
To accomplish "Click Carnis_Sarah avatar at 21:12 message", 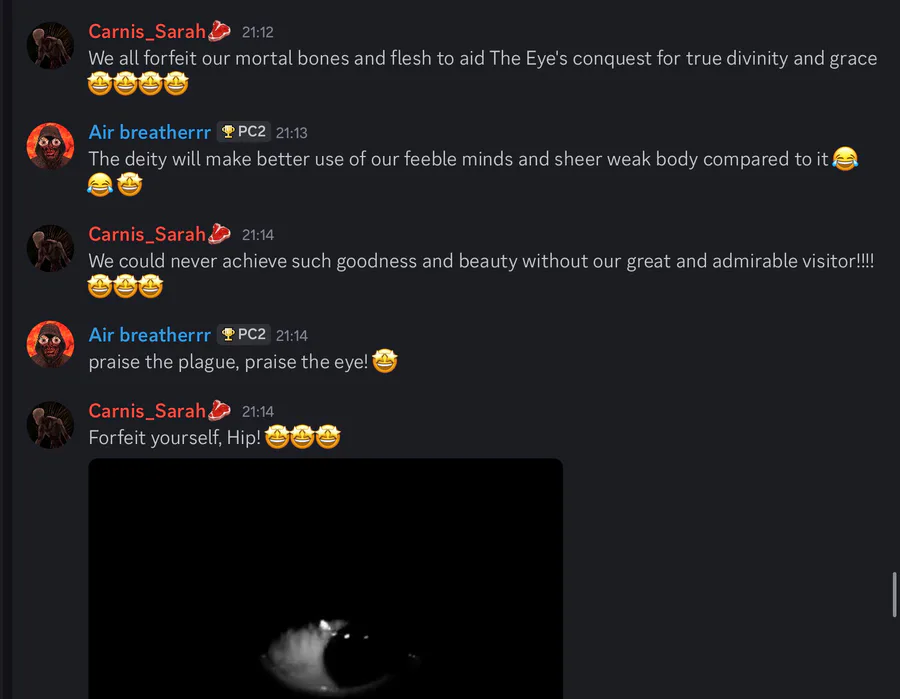I will 51,45.
